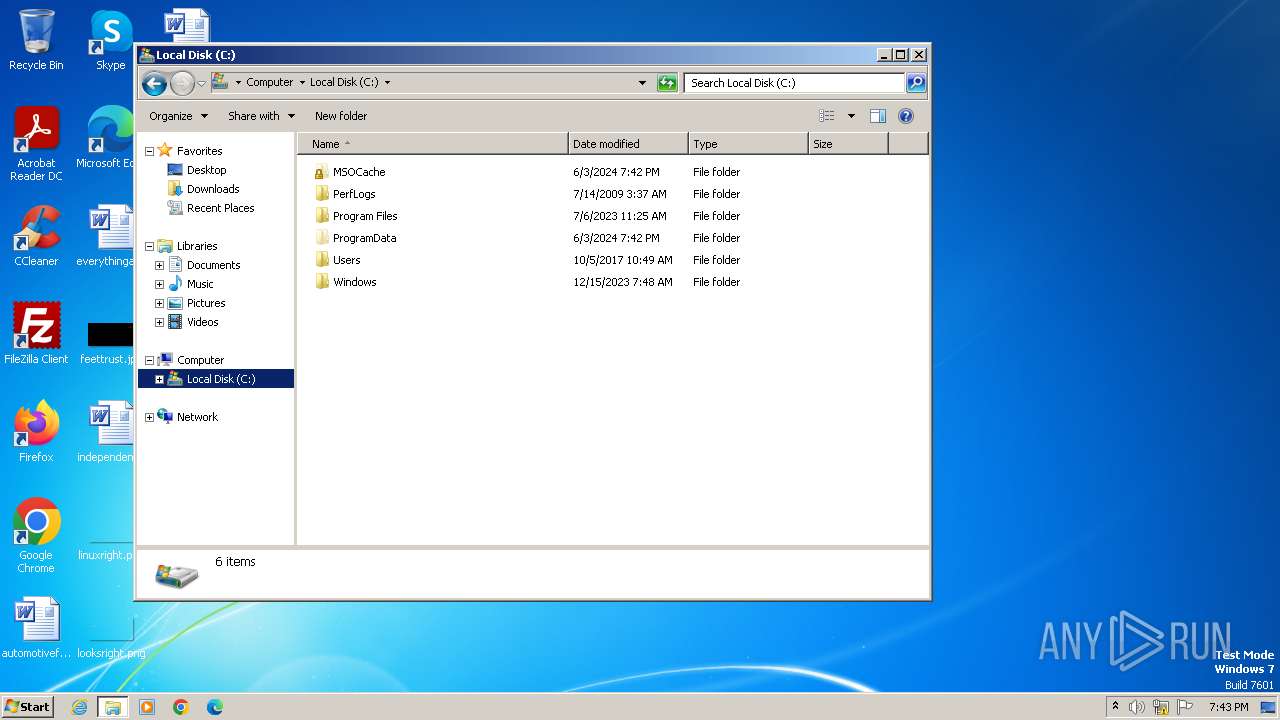1280x720 pixels.
Task: Sort by Date modified column header
Action: 628,144
